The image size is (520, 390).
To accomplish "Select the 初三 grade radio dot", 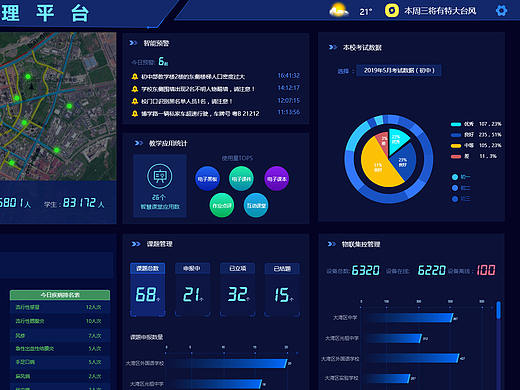I will (x=455, y=199).
